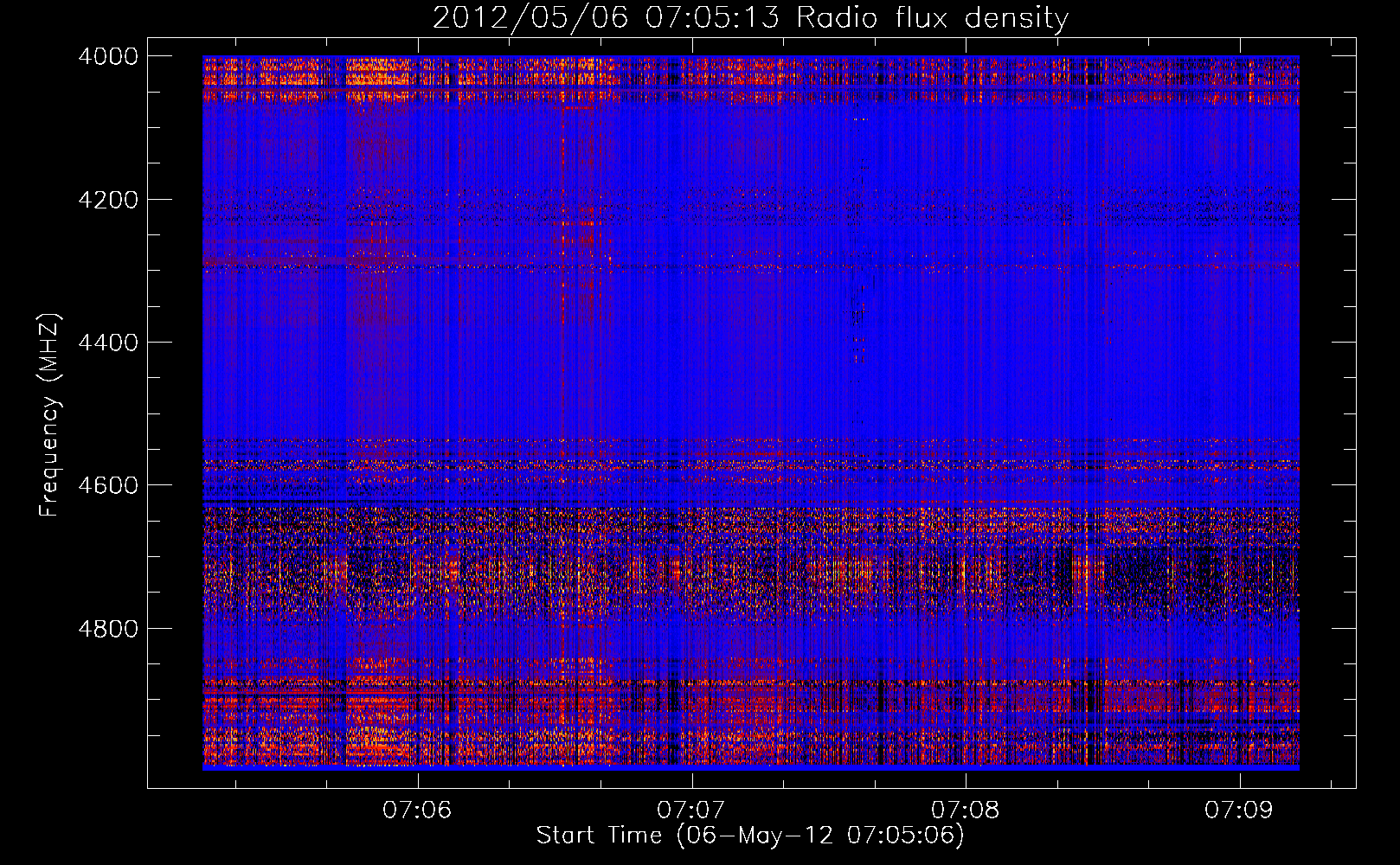The image size is (1400, 865).
Task: Select the 'Frequency (MHZ)' axis label
Action: click(x=49, y=415)
